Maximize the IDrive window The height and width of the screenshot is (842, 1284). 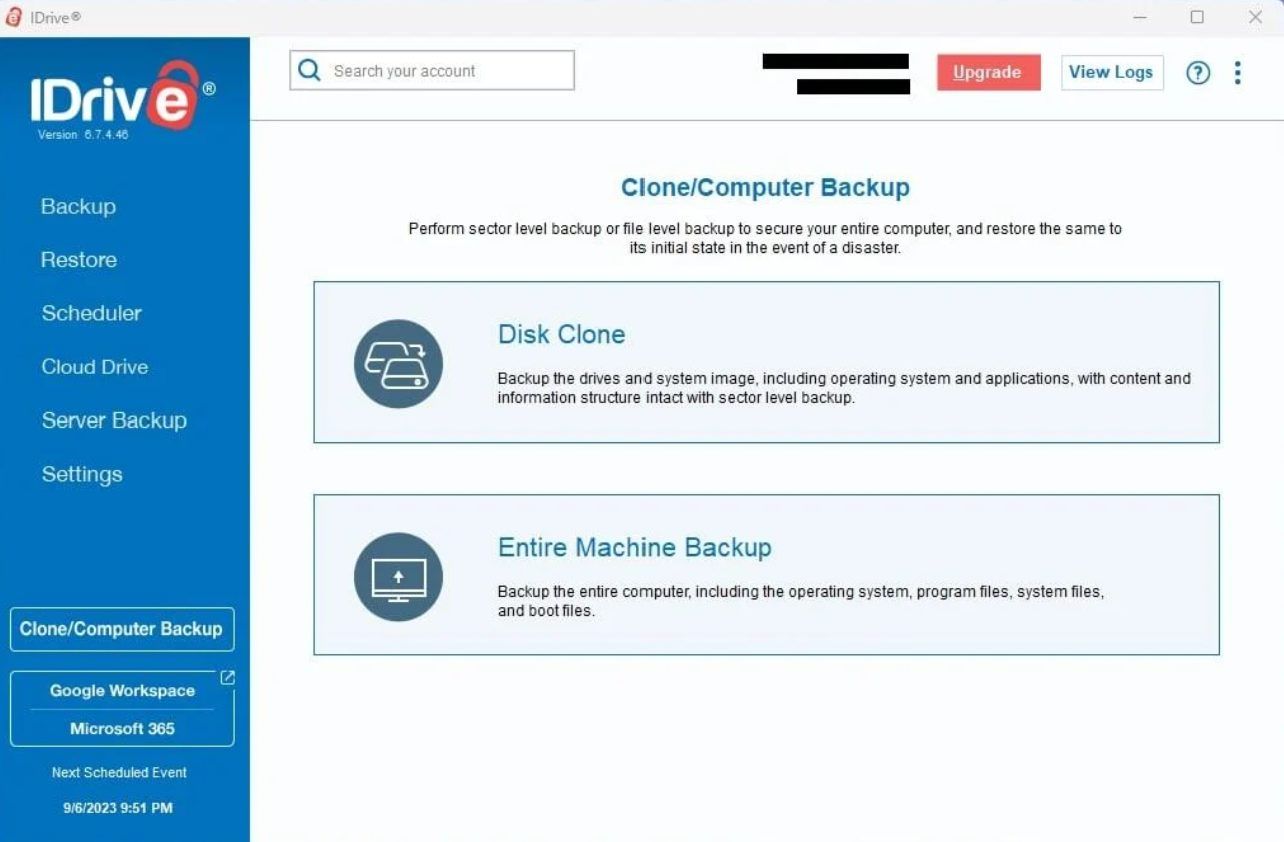click(1197, 17)
